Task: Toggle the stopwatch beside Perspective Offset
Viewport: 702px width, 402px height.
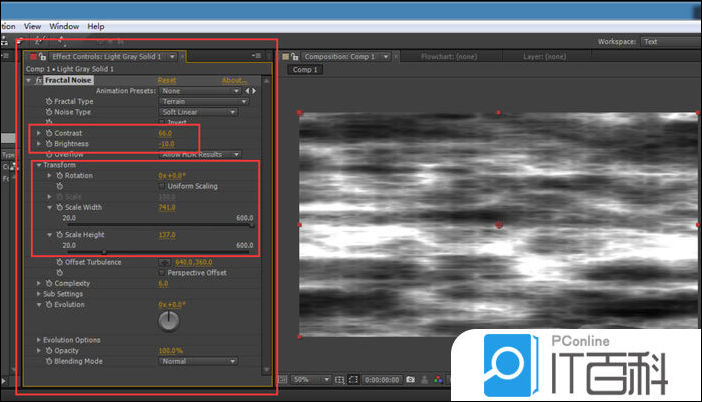Action: [60, 273]
